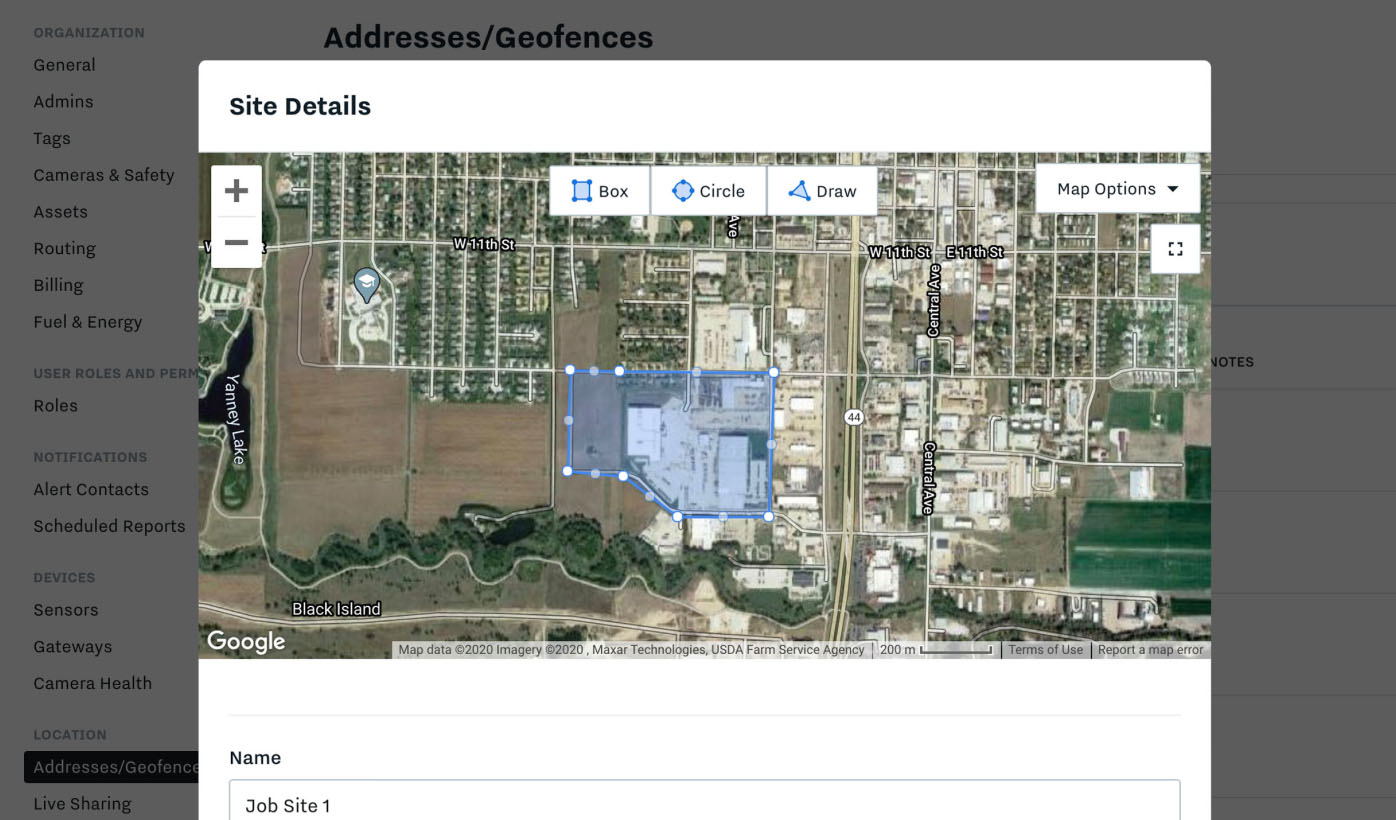Click the Yanney Lake map label
This screenshot has height=820, width=1396.
coord(235,419)
